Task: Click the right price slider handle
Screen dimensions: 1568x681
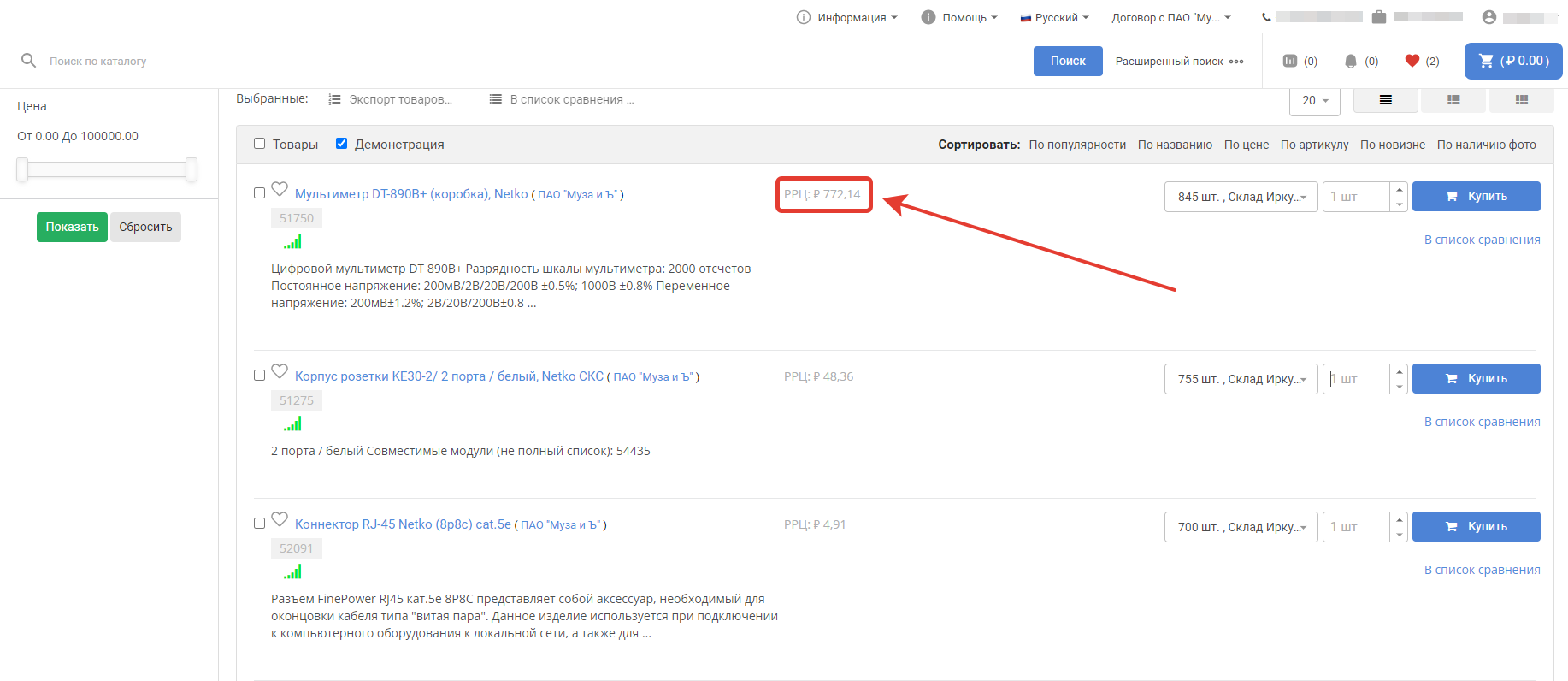Action: tap(192, 169)
